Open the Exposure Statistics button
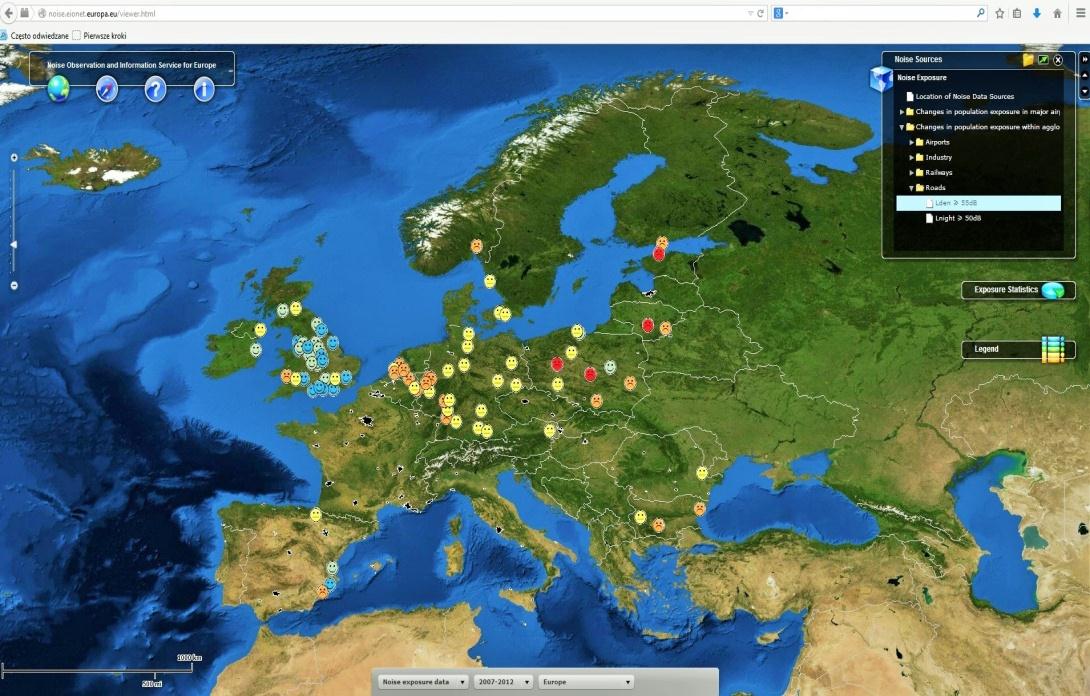Viewport: 1090px width, 696px height. coord(1018,290)
